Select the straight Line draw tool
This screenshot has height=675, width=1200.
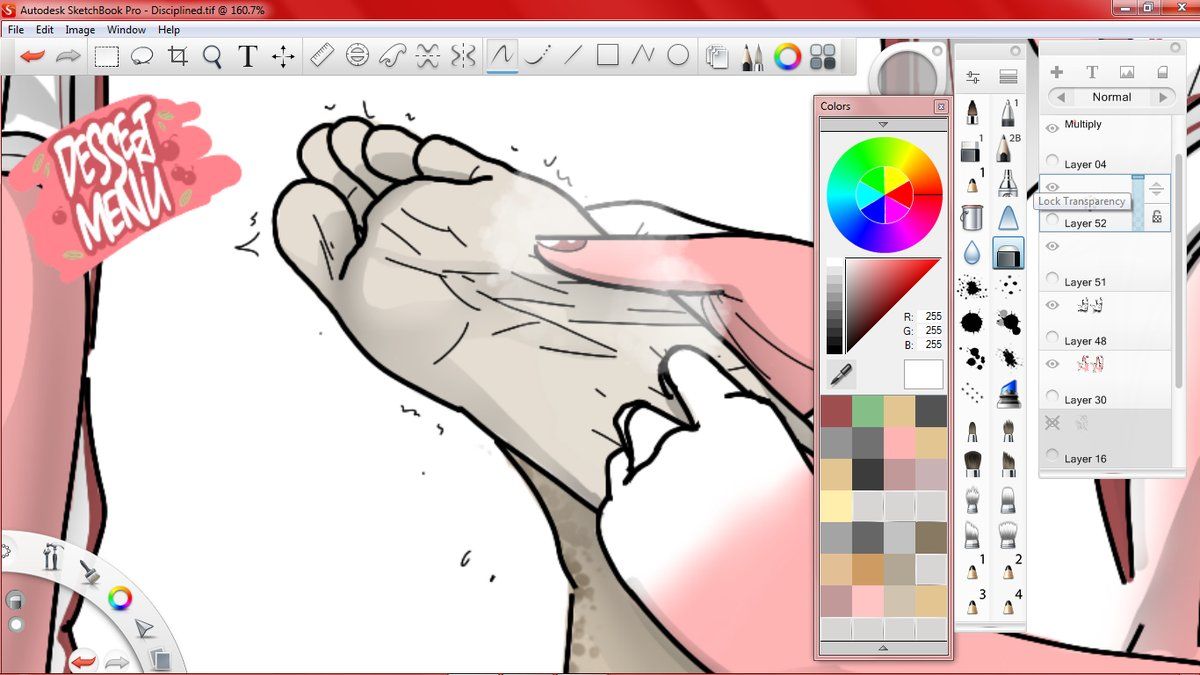pyautogui.click(x=573, y=56)
